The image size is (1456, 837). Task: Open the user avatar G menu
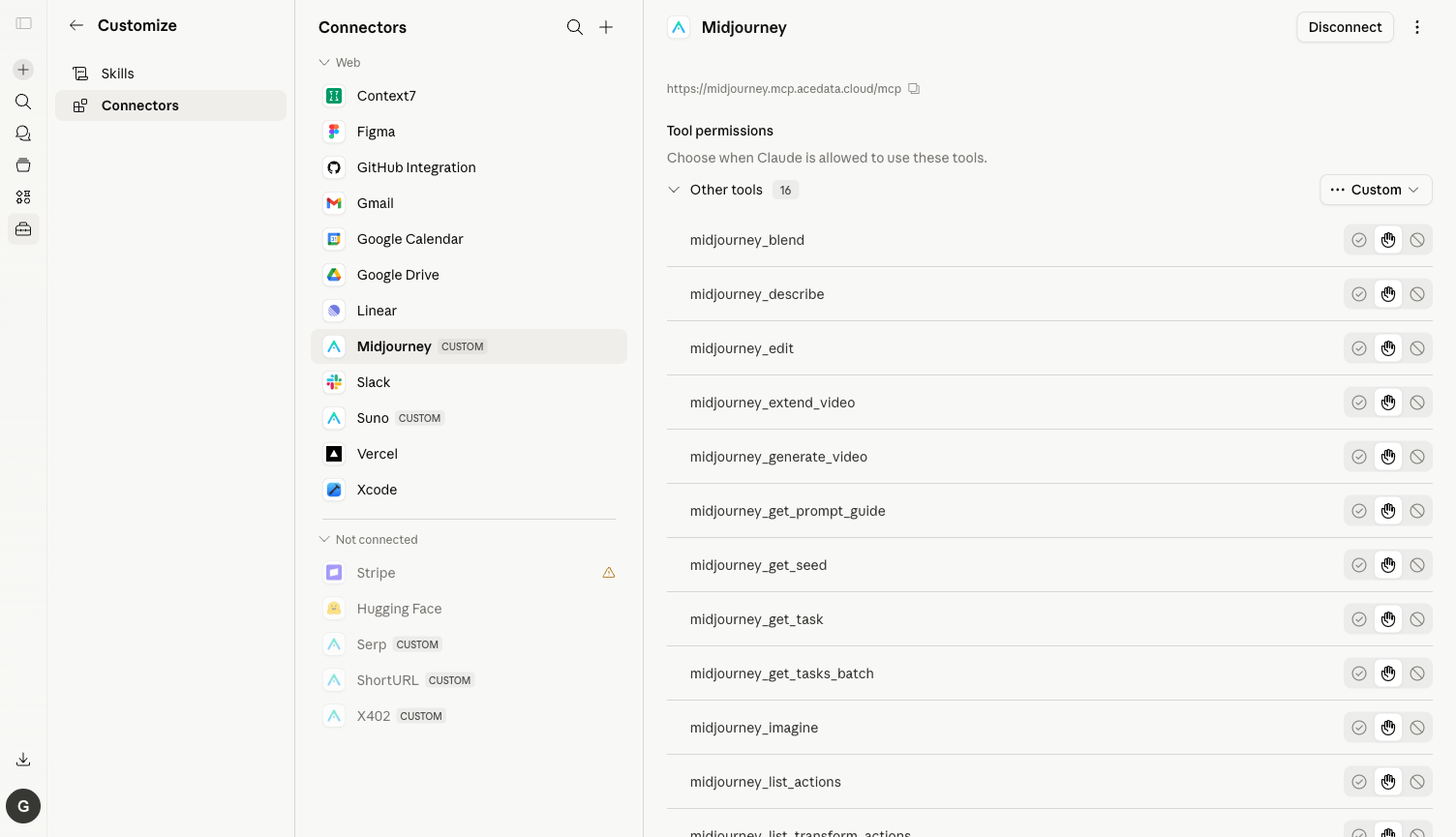(23, 806)
